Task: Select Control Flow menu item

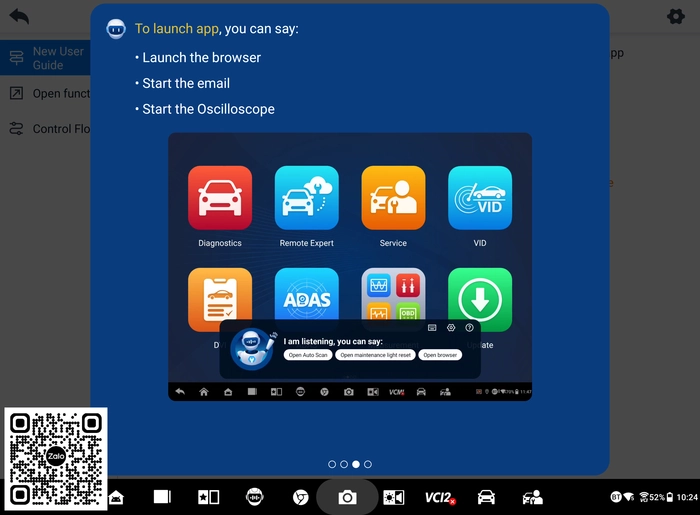Action: (45, 129)
